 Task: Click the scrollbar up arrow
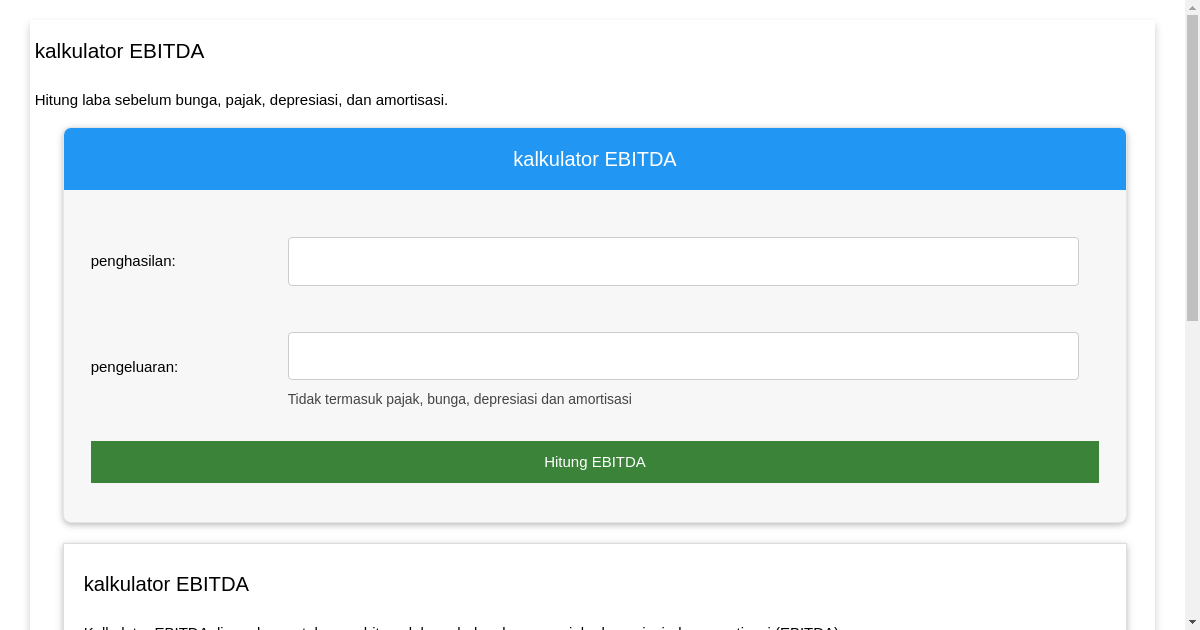[x=1192, y=8]
